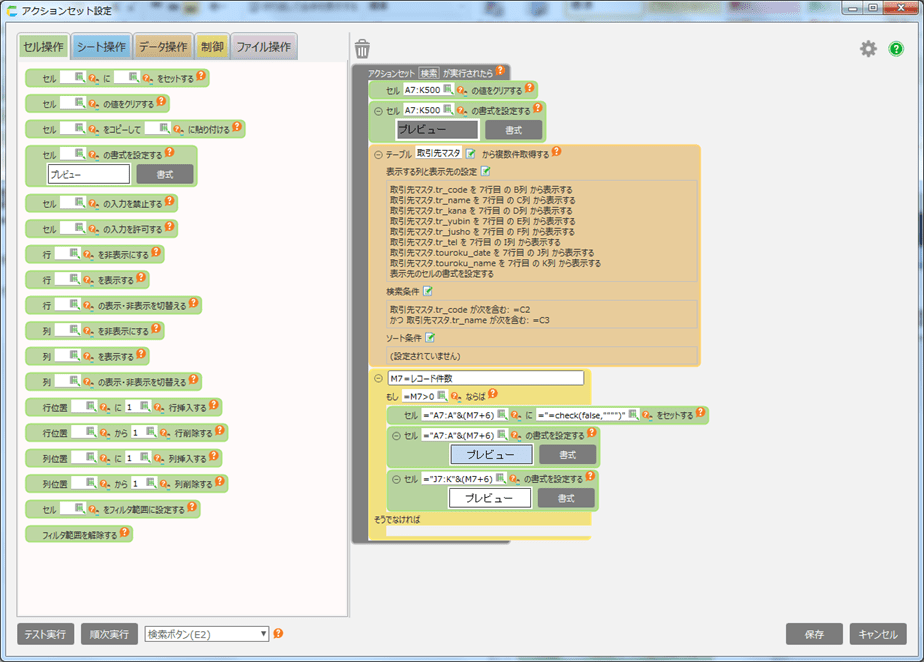Click edit icon beside 表示する列と表示先の設定
This screenshot has height=662, width=924.
tap(486, 171)
